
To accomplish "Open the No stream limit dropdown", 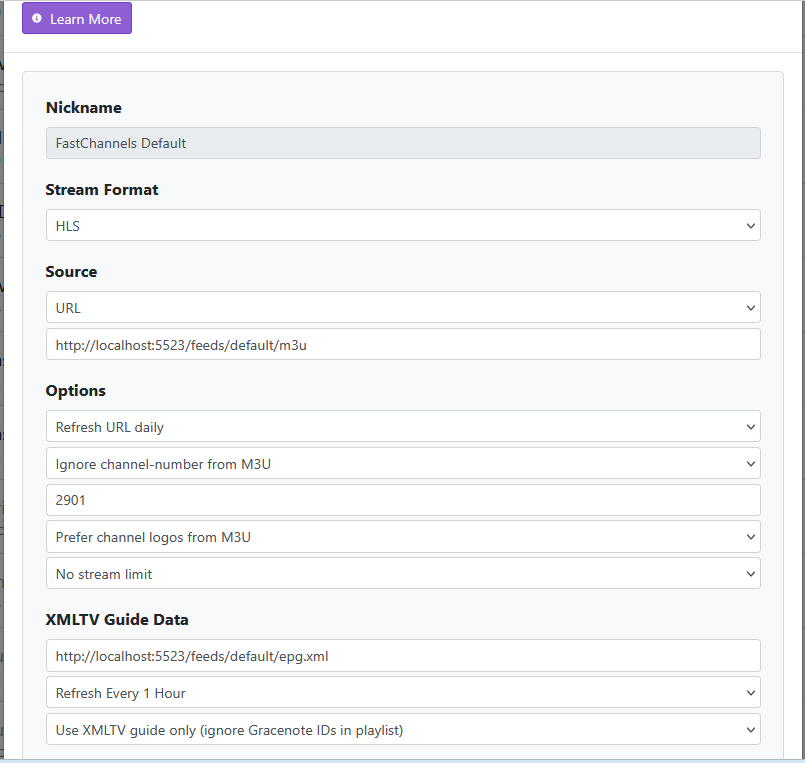I will [x=403, y=574].
